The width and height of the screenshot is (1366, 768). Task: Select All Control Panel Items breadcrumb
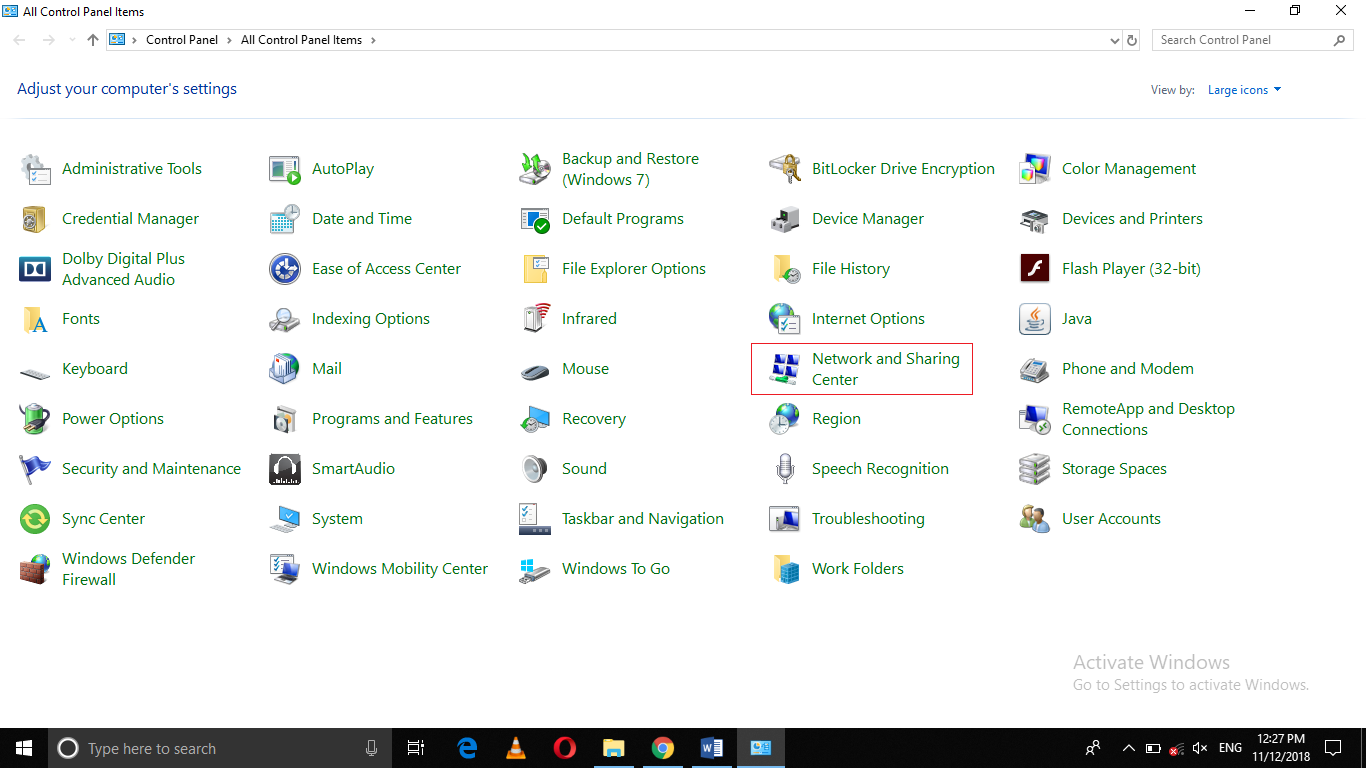click(x=299, y=39)
